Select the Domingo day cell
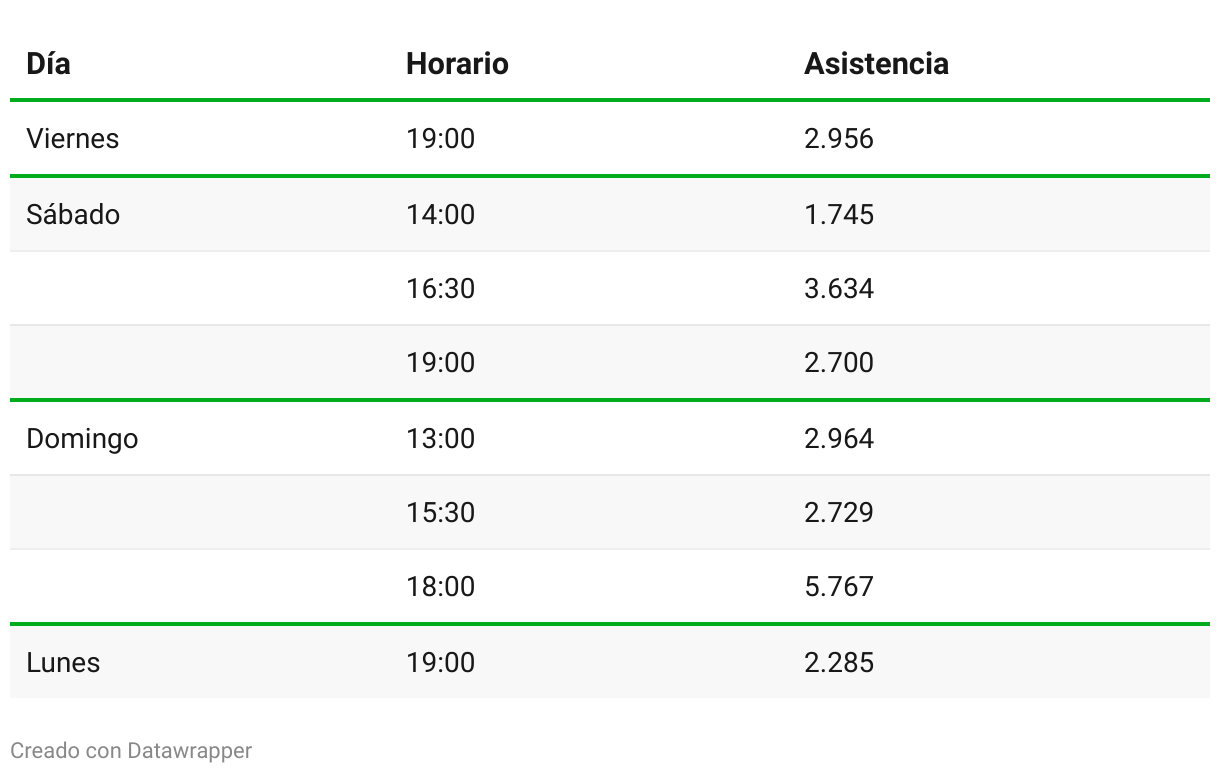The width and height of the screenshot is (1220, 774). (x=82, y=438)
